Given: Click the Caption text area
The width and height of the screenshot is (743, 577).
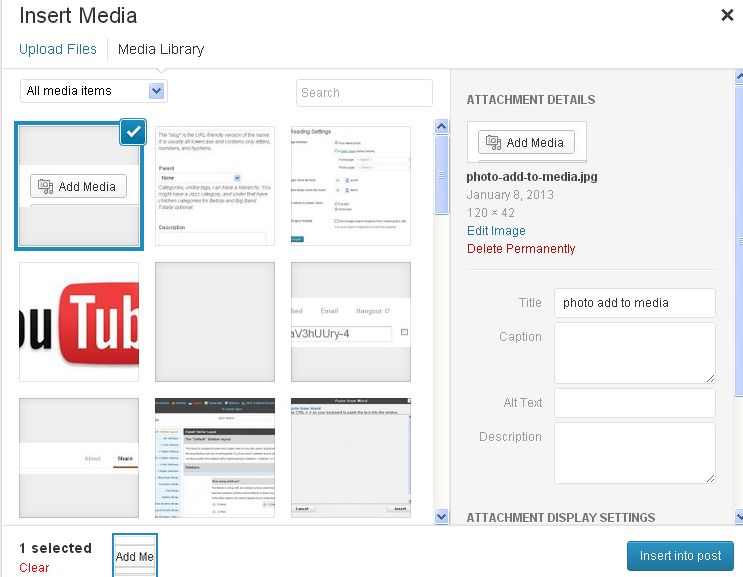Looking at the screenshot, I should coord(634,352).
